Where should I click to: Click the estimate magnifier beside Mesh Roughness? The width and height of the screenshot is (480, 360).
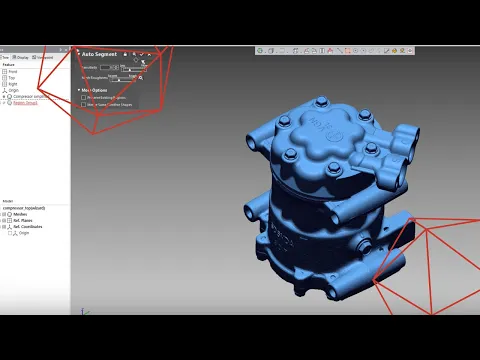click(141, 78)
